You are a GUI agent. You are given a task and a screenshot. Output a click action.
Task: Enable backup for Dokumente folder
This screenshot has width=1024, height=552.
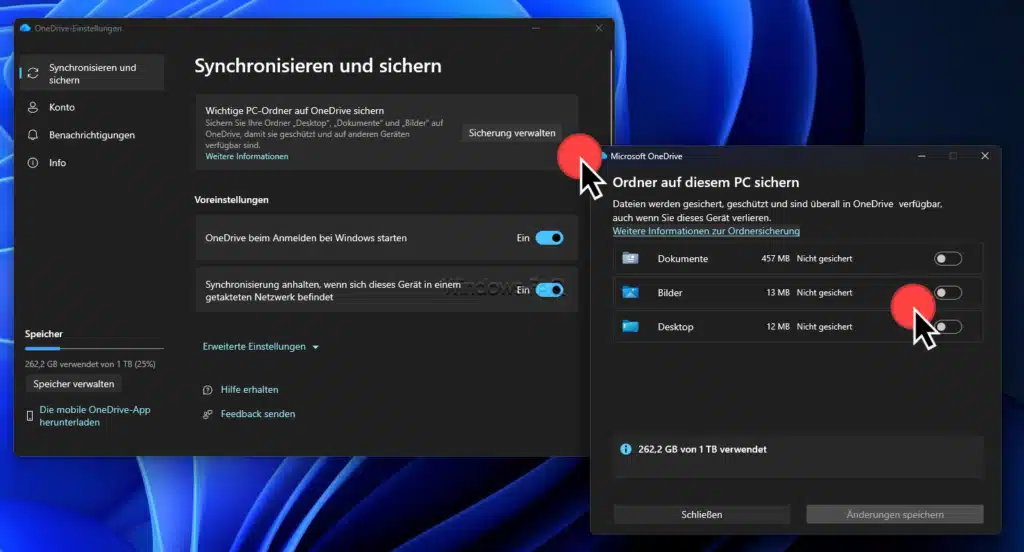coord(948,259)
